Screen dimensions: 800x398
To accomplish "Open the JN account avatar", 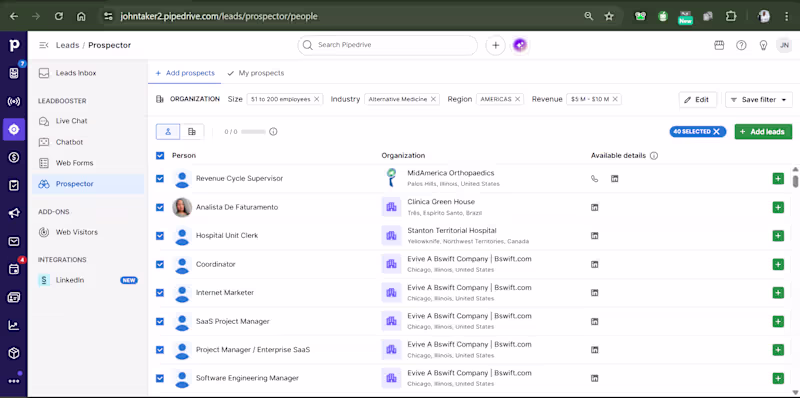I will [x=784, y=45].
